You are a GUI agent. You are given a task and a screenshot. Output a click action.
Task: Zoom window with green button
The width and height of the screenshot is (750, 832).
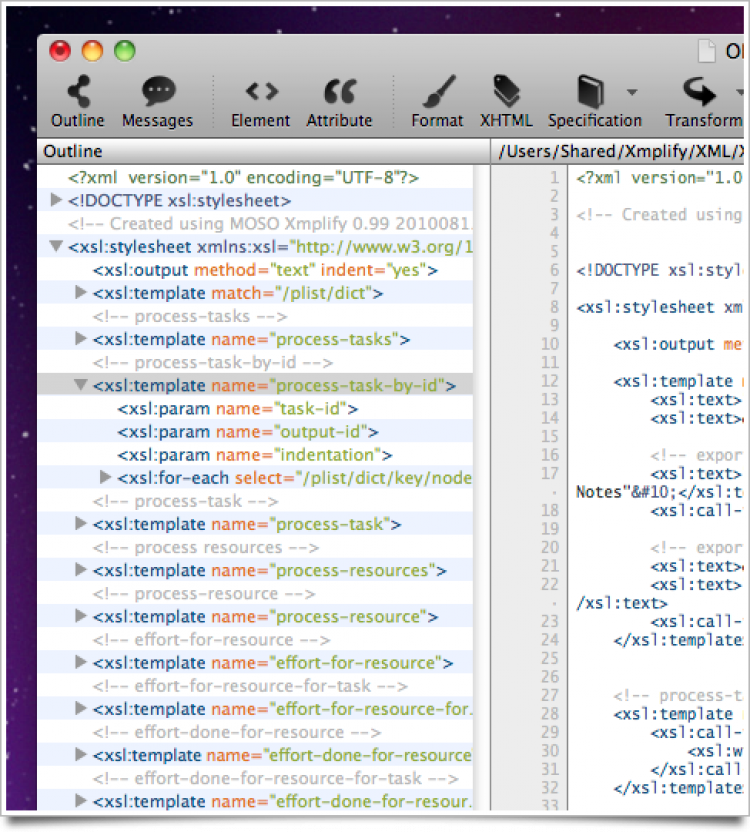pos(125,51)
